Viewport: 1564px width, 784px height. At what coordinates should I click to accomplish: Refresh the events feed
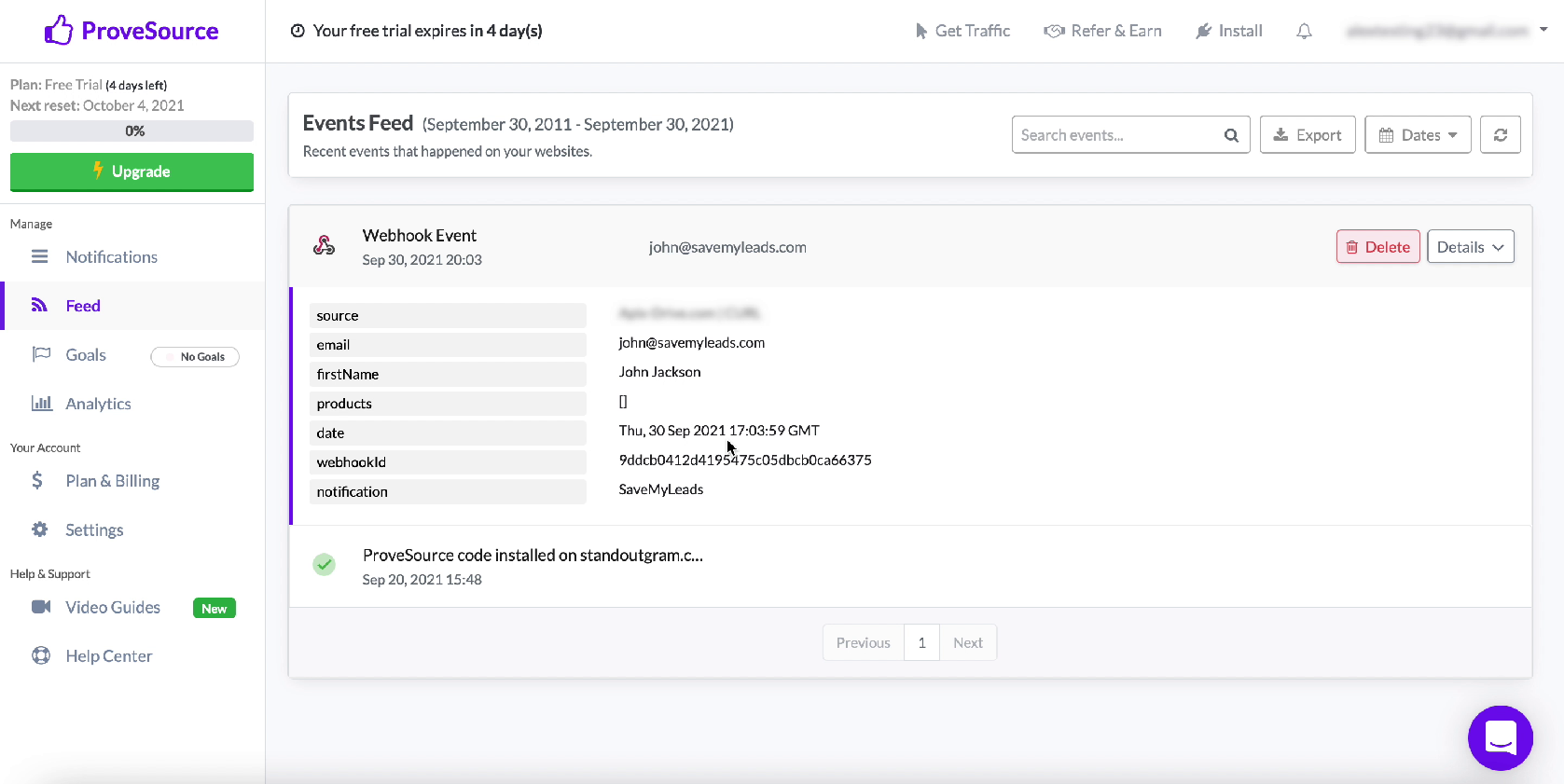(1500, 134)
